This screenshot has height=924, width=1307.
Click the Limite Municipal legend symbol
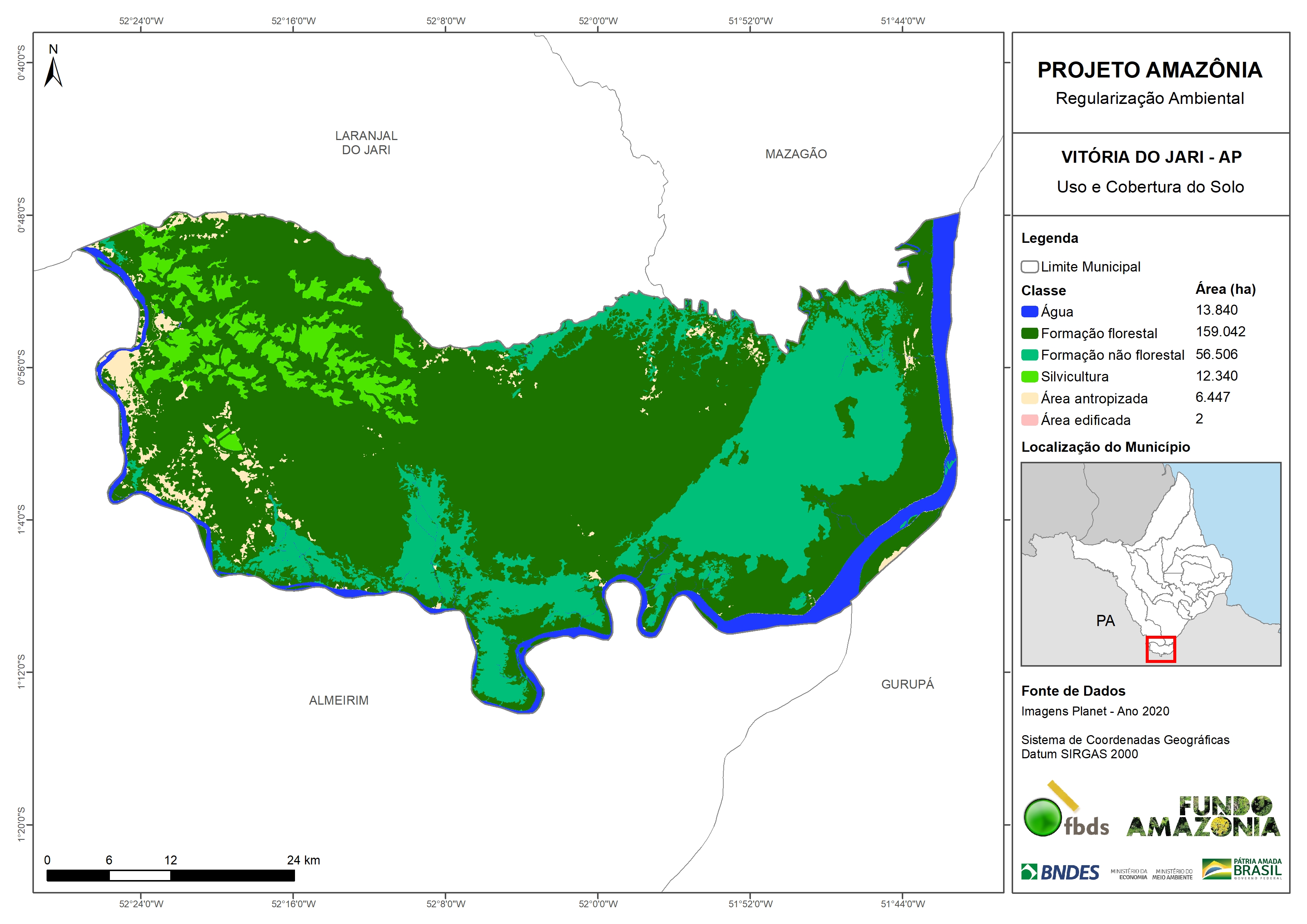coord(1029,266)
